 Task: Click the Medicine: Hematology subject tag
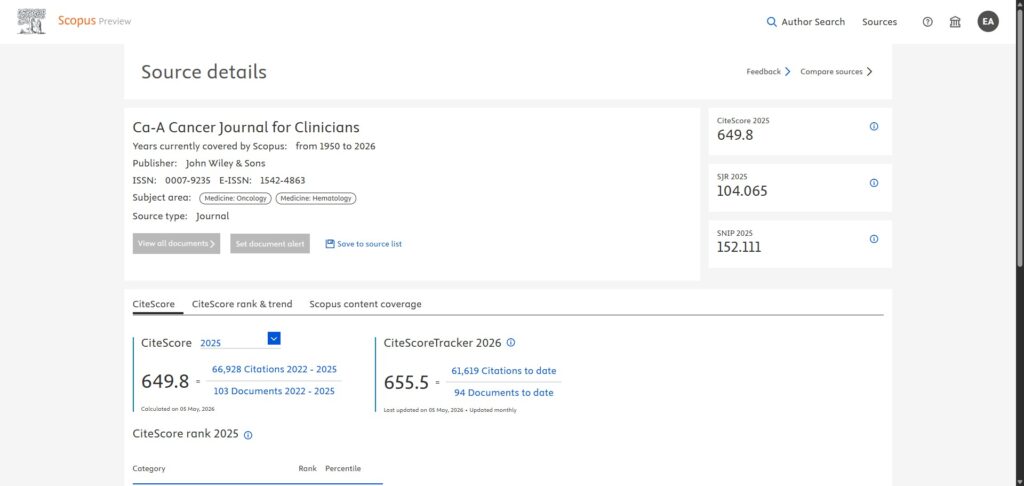tap(315, 198)
